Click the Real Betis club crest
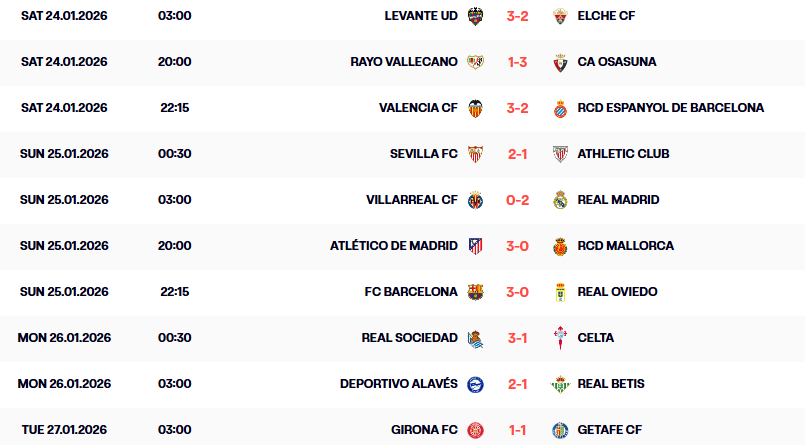The image size is (805, 445). (x=560, y=384)
